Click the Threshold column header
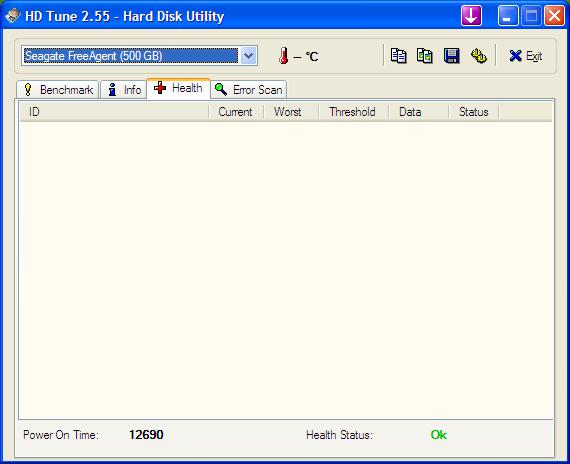This screenshot has width=570, height=464. click(353, 112)
